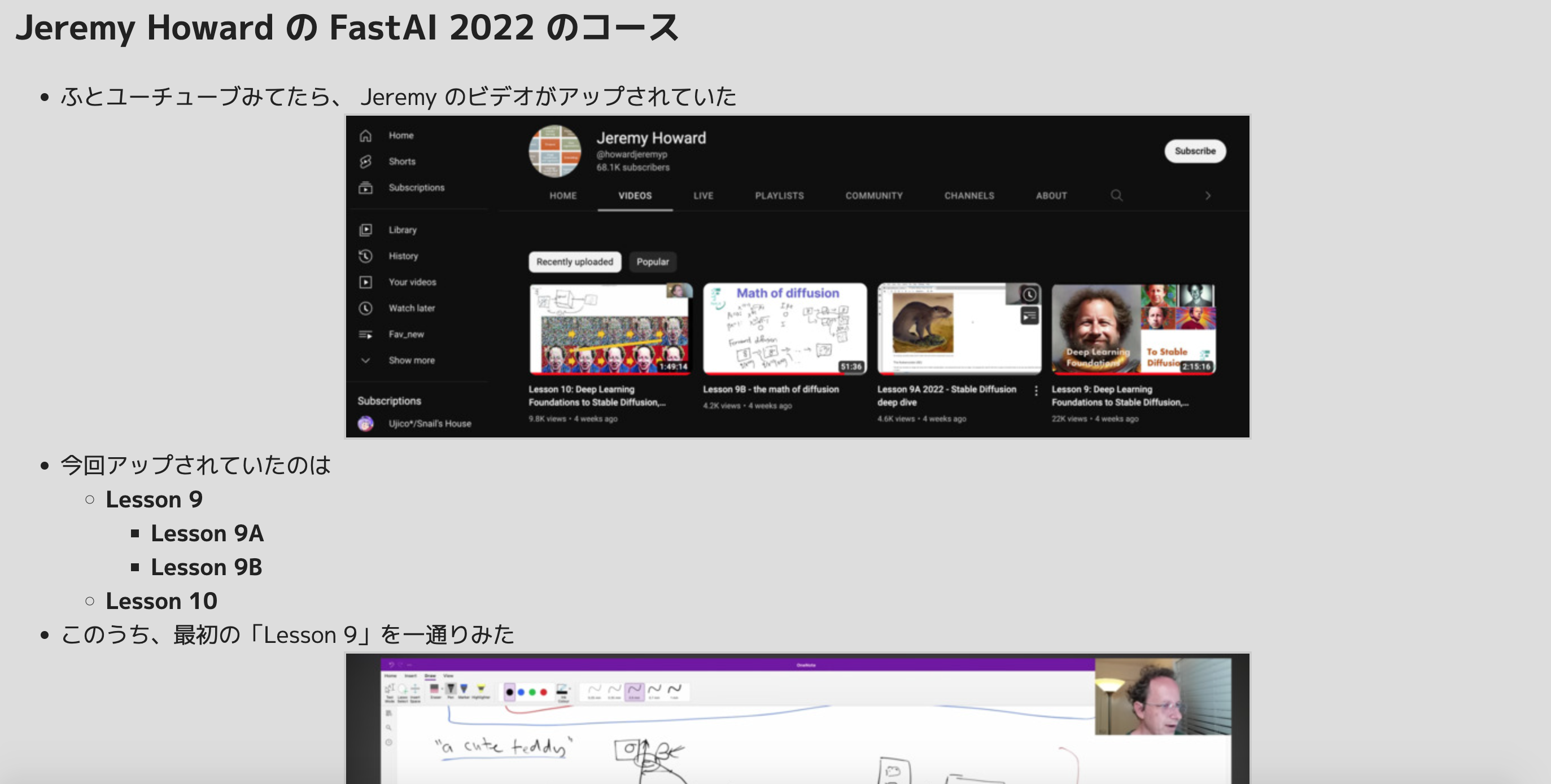Image resolution: width=1551 pixels, height=784 pixels.
Task: Select the VIDEOS tab
Action: (x=635, y=195)
